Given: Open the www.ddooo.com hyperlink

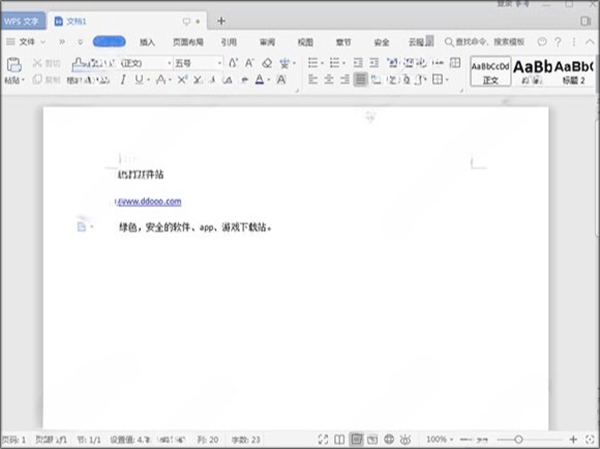Looking at the screenshot, I should click(150, 201).
